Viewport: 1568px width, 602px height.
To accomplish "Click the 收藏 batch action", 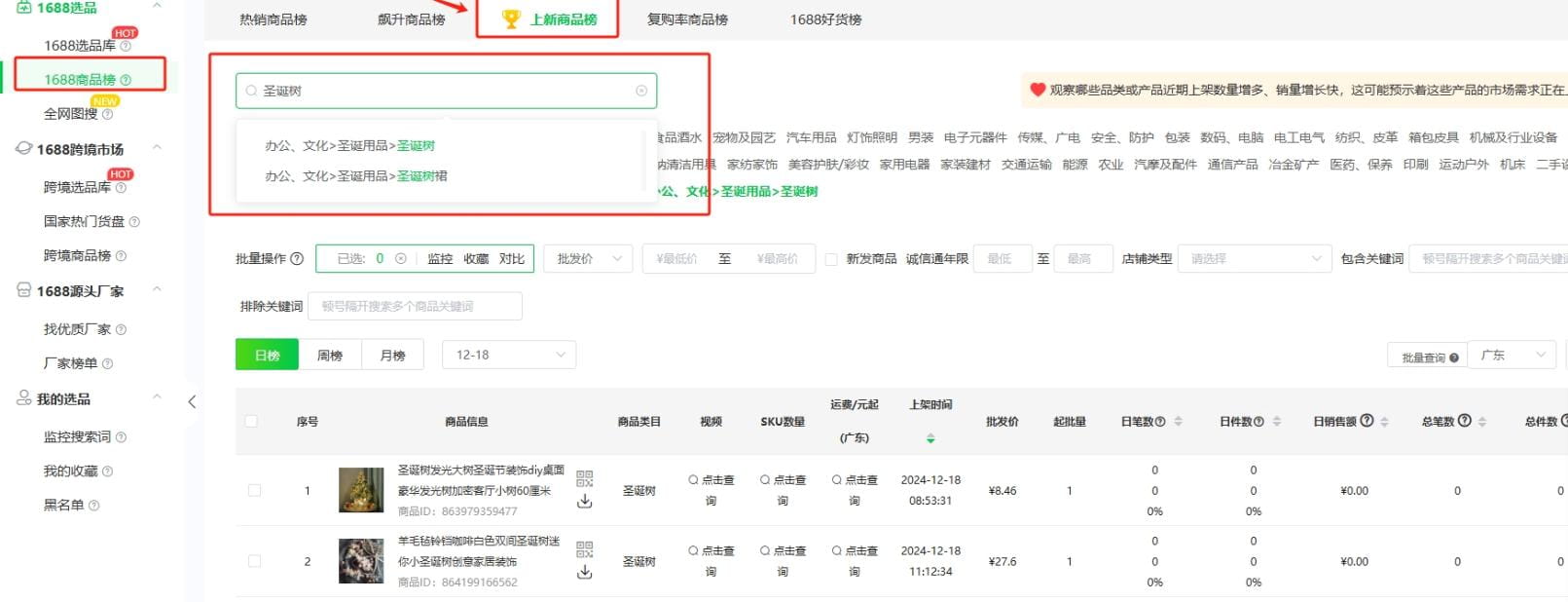I will pos(476,259).
